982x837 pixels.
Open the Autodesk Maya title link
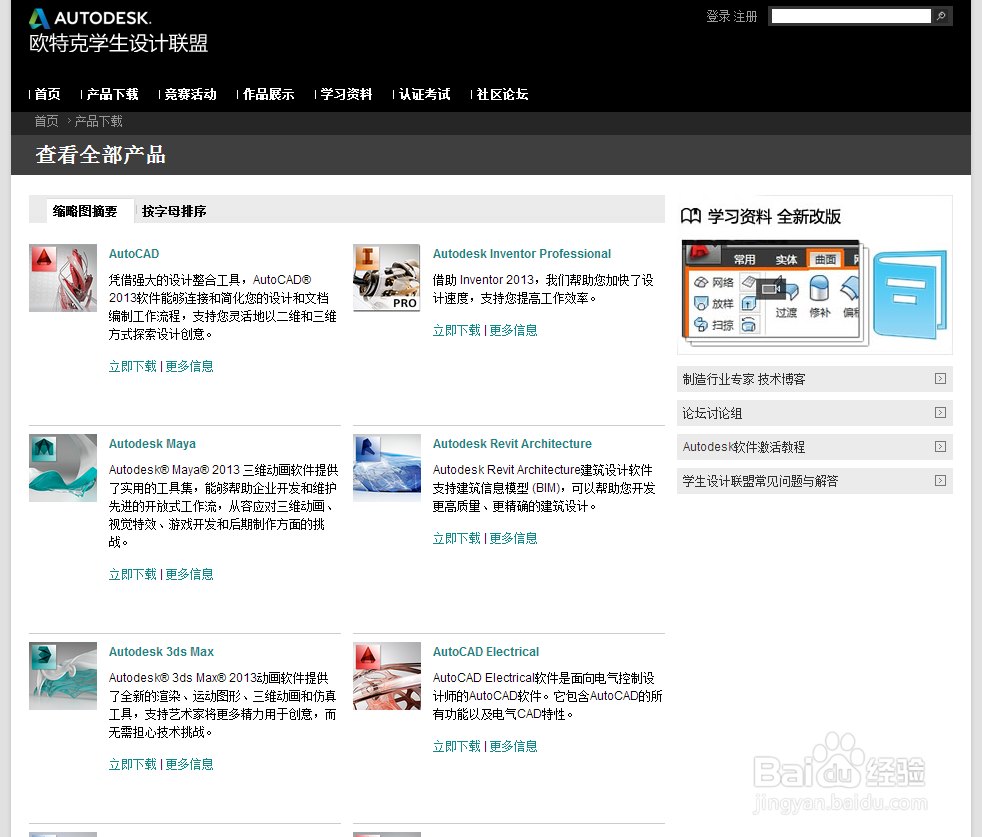click(x=152, y=444)
